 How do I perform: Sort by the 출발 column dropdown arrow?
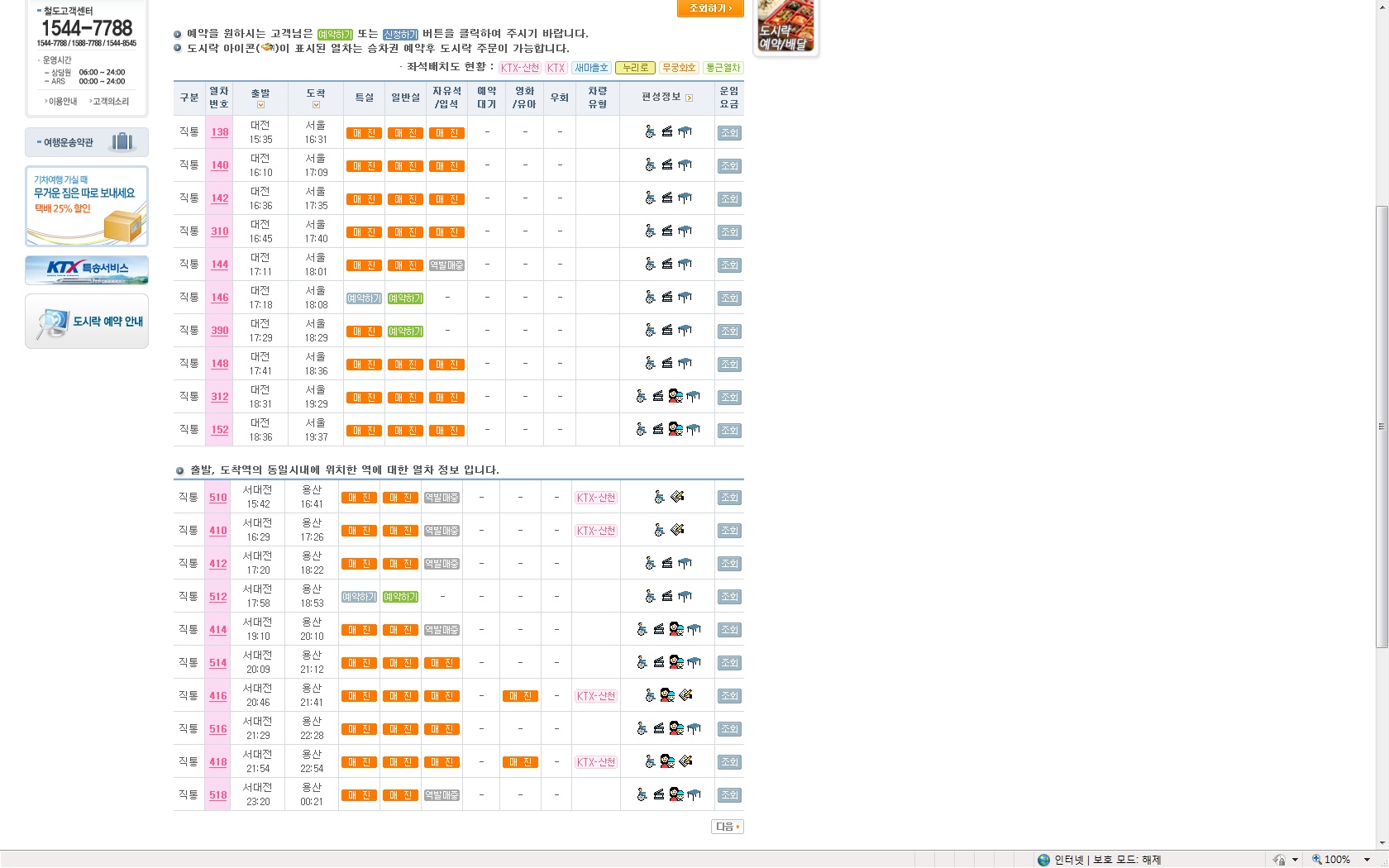[260, 105]
